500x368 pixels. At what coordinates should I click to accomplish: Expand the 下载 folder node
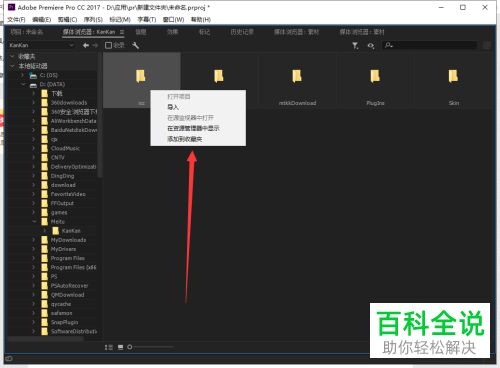[34, 94]
